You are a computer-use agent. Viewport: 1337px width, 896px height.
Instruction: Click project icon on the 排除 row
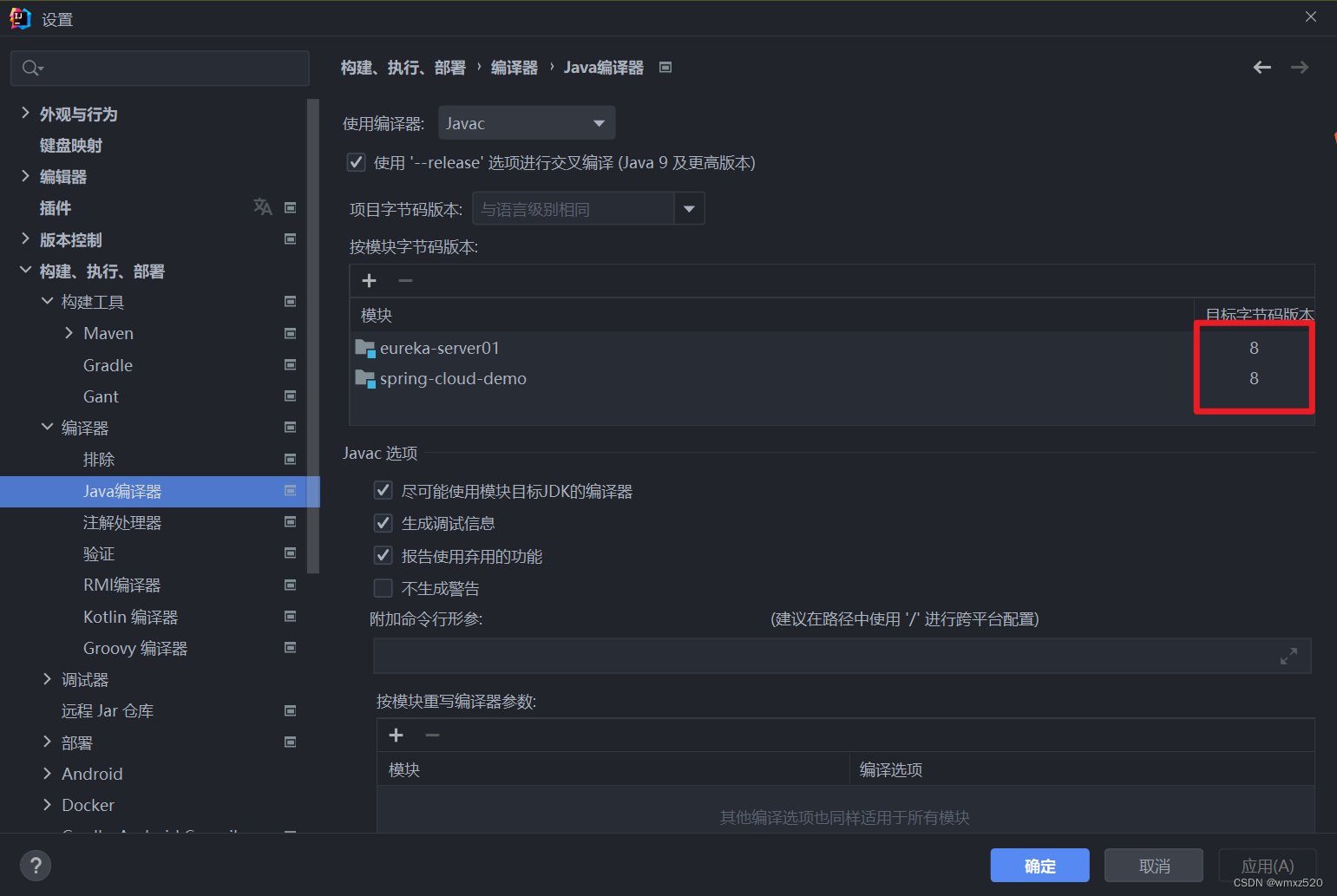point(291,459)
